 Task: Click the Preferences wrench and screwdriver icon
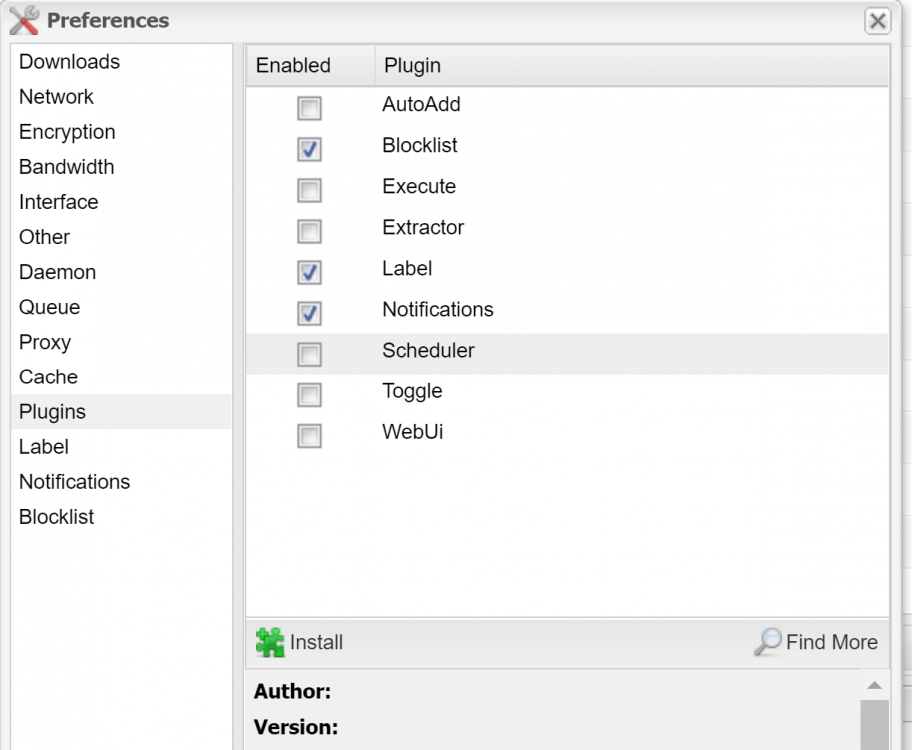(x=24, y=20)
